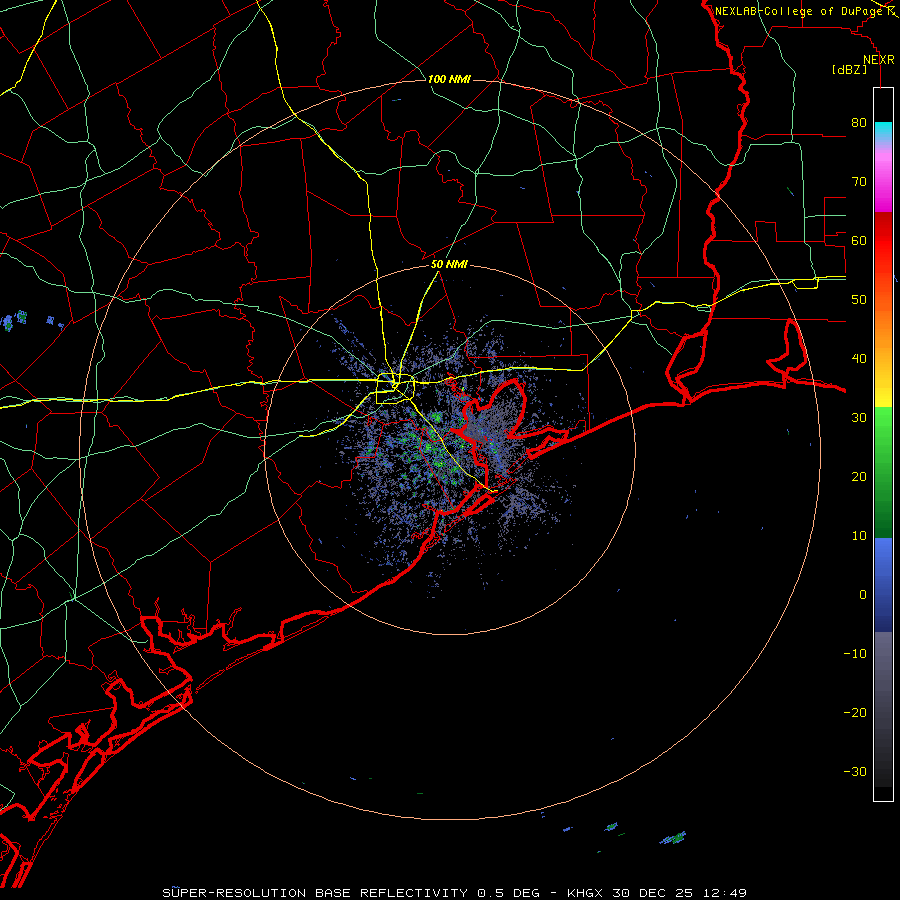This screenshot has height=900, width=900.
Task: Click the pink-magenta segment of the color bar
Action: point(883,178)
